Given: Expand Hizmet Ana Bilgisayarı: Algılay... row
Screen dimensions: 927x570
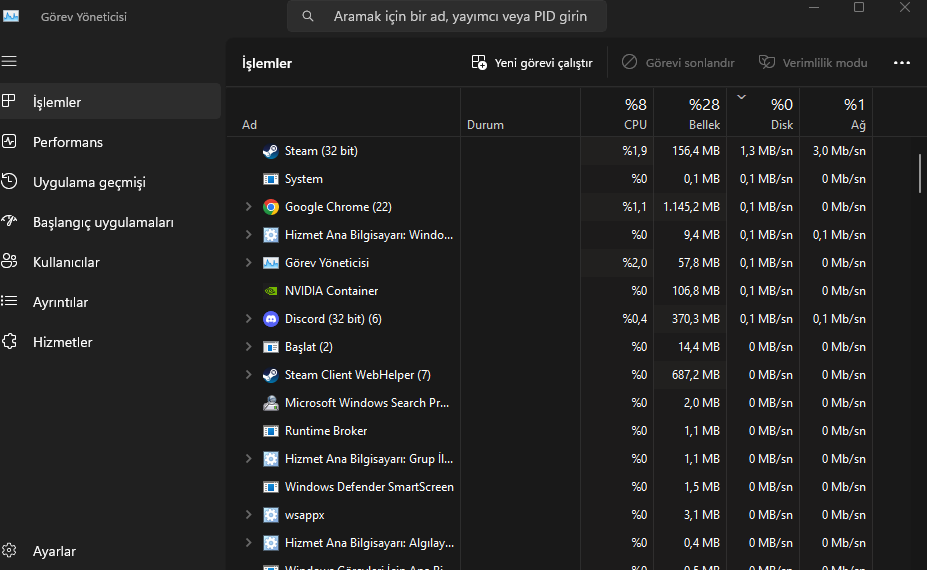Looking at the screenshot, I should [x=248, y=542].
